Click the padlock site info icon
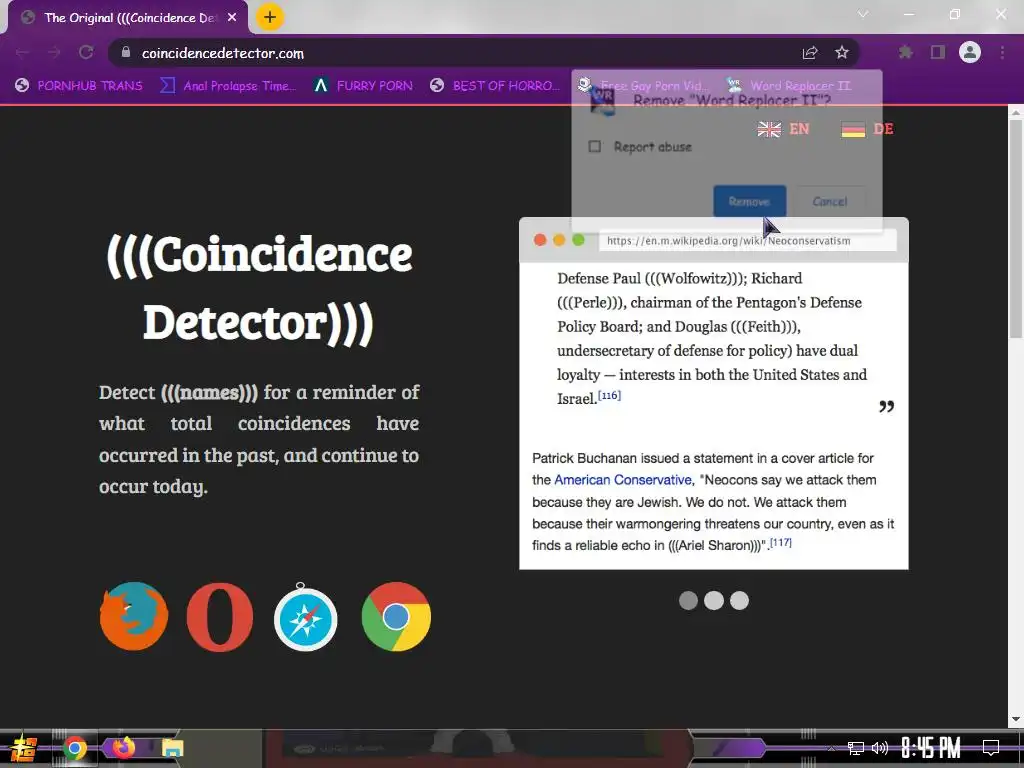Viewport: 1024px width, 768px height. 126,52
